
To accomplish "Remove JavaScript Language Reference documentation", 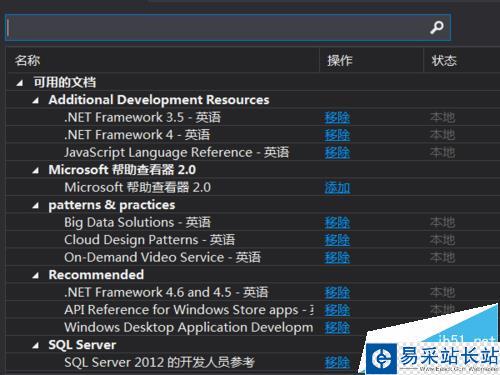I will point(337,153).
